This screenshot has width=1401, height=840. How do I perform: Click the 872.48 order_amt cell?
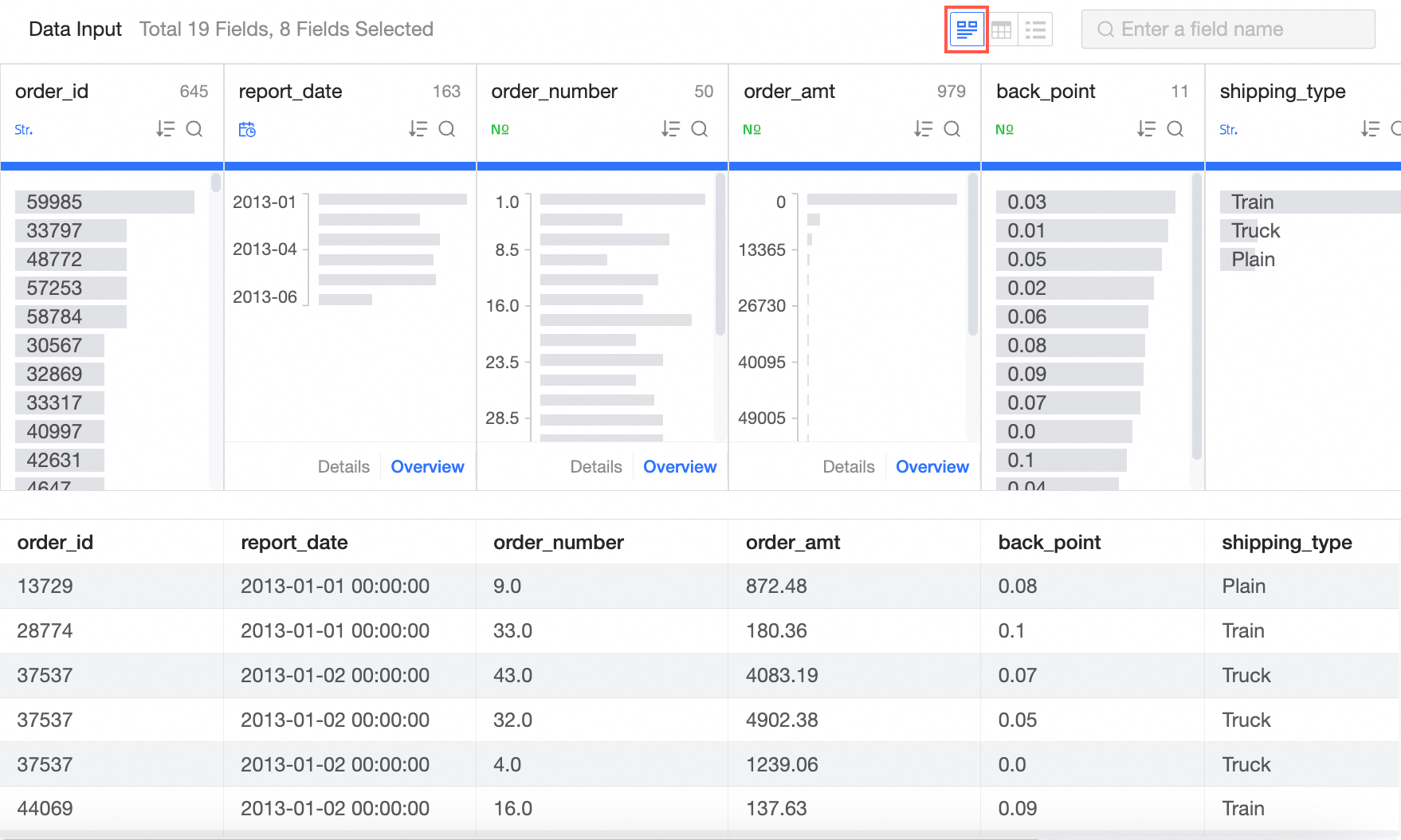pos(776,586)
